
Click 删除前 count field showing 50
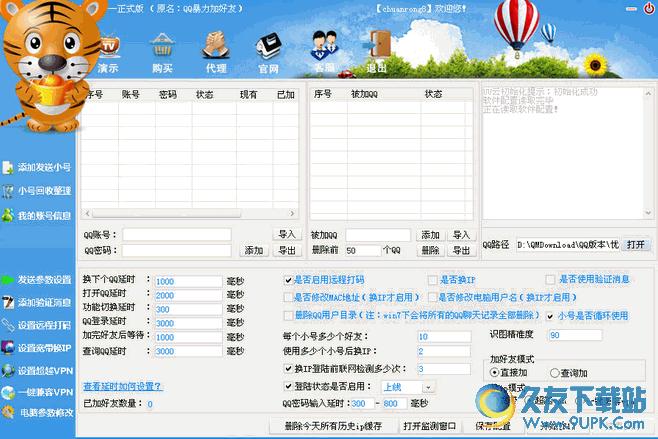coord(363,251)
